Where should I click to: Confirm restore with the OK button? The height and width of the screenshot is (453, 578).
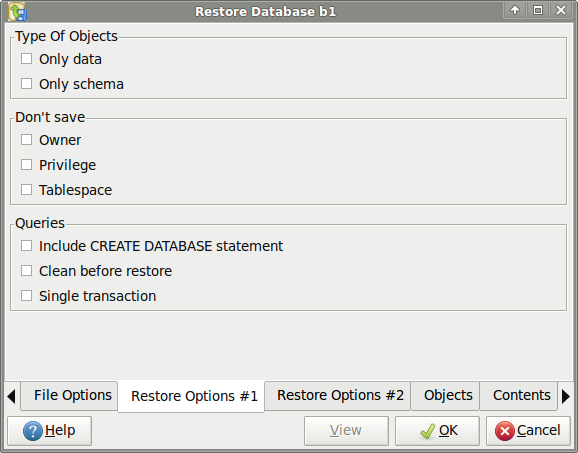pos(437,431)
